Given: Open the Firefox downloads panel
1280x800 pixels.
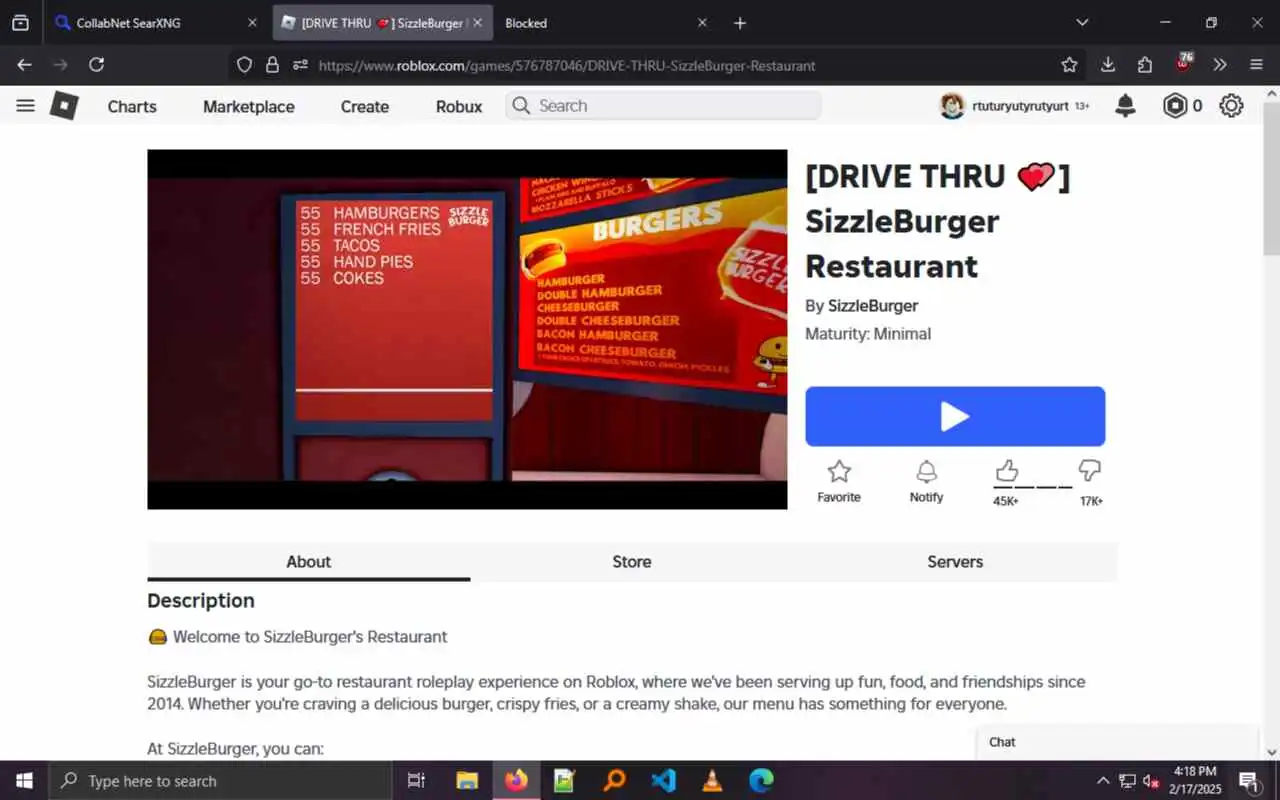Looking at the screenshot, I should click(1107, 65).
